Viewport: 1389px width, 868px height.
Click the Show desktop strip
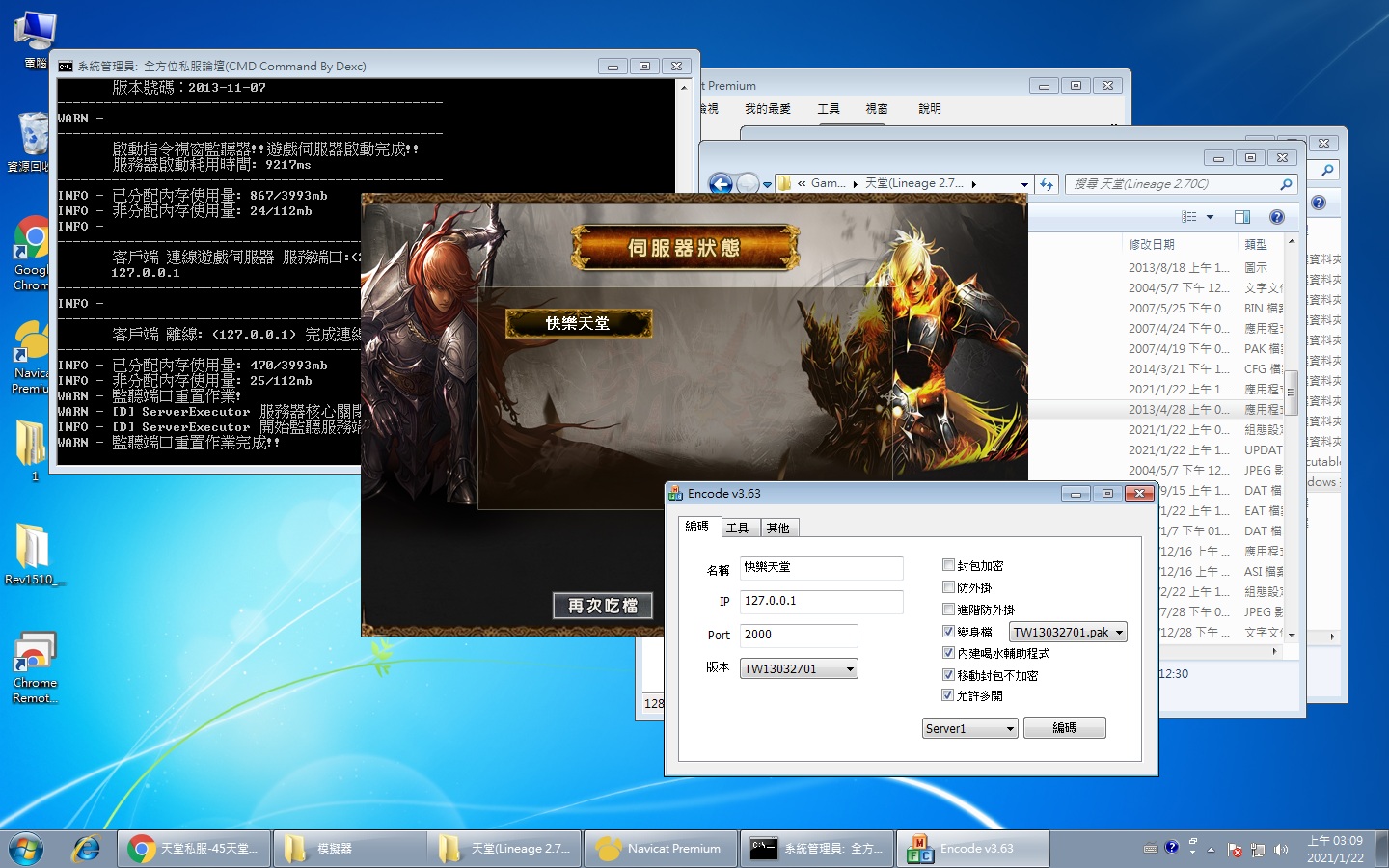tap(1381, 849)
